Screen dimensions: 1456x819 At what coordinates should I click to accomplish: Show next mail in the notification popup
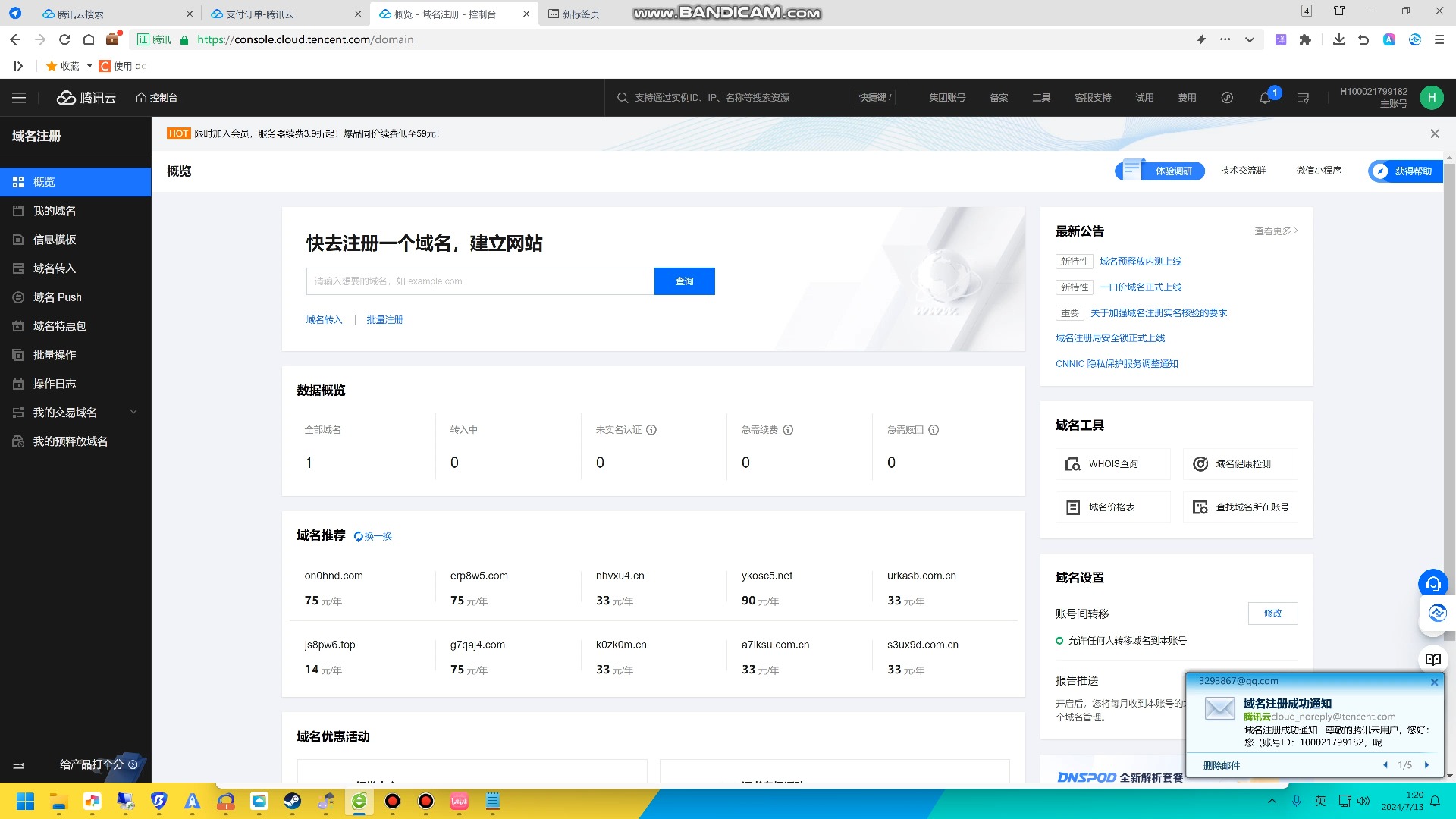coord(1426,765)
